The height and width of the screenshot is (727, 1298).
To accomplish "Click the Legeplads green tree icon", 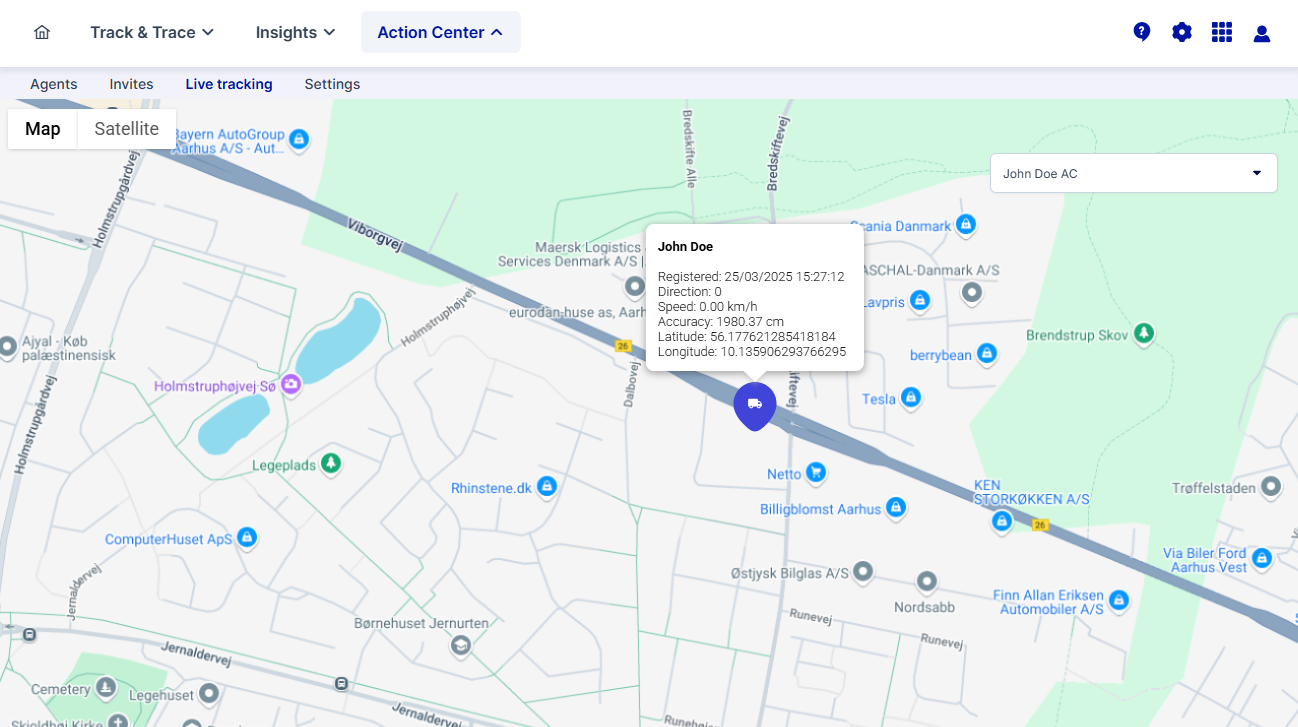I will click(x=331, y=463).
